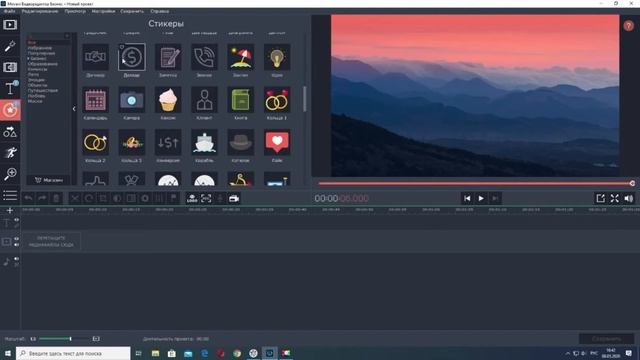Click the red help question mark

pos(629,26)
